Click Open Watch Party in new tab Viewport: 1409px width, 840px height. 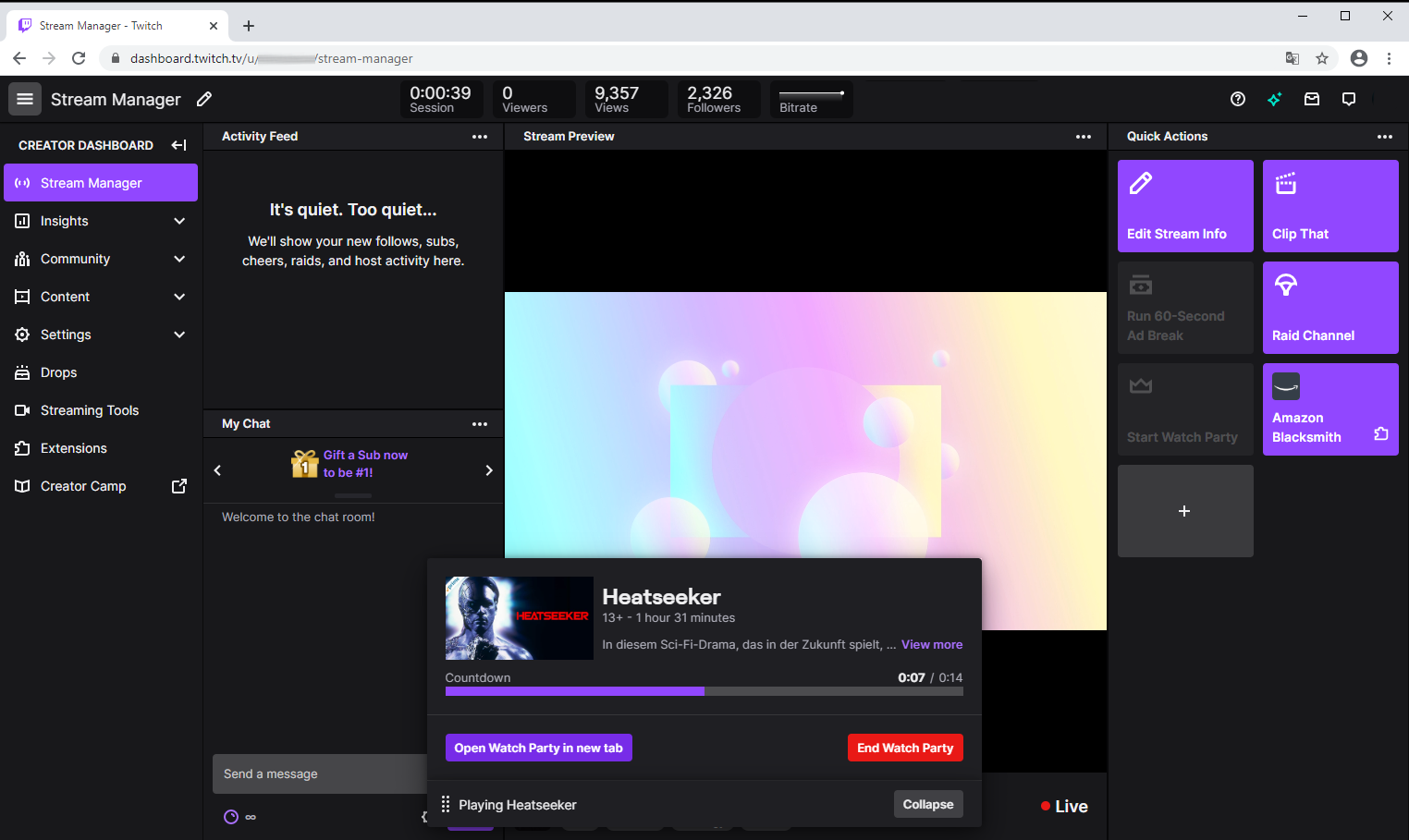(x=538, y=748)
